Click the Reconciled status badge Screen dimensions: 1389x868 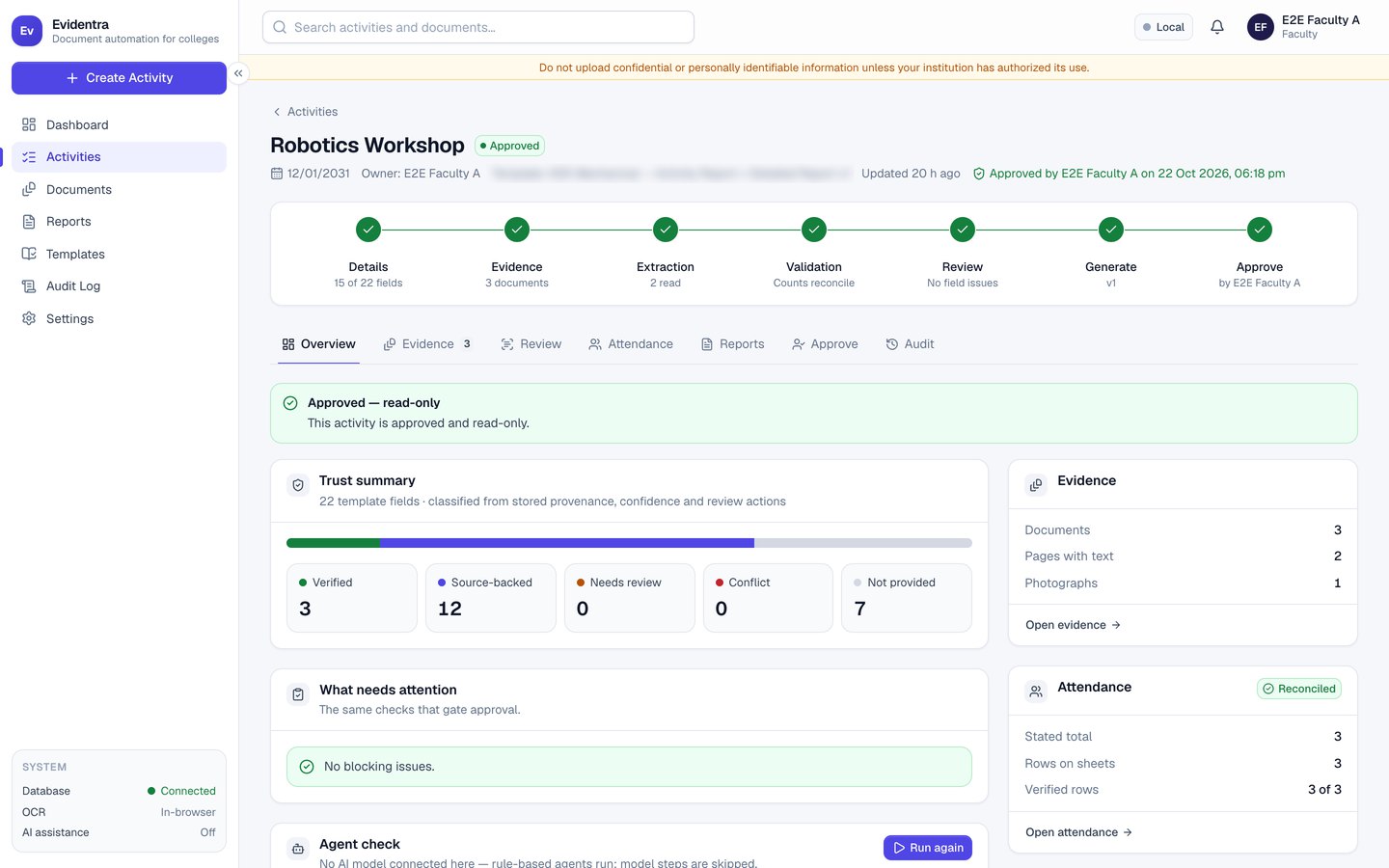point(1299,689)
